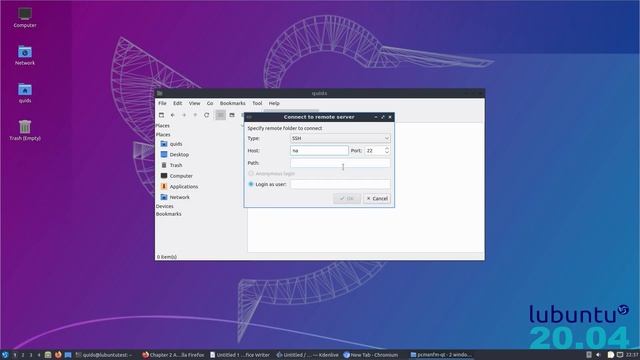
Task: Open the quids home folder desktop icon
Action: click(25, 93)
